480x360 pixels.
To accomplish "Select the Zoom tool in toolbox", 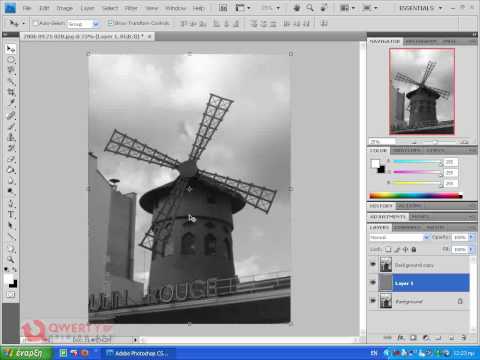I will coord(11,259).
